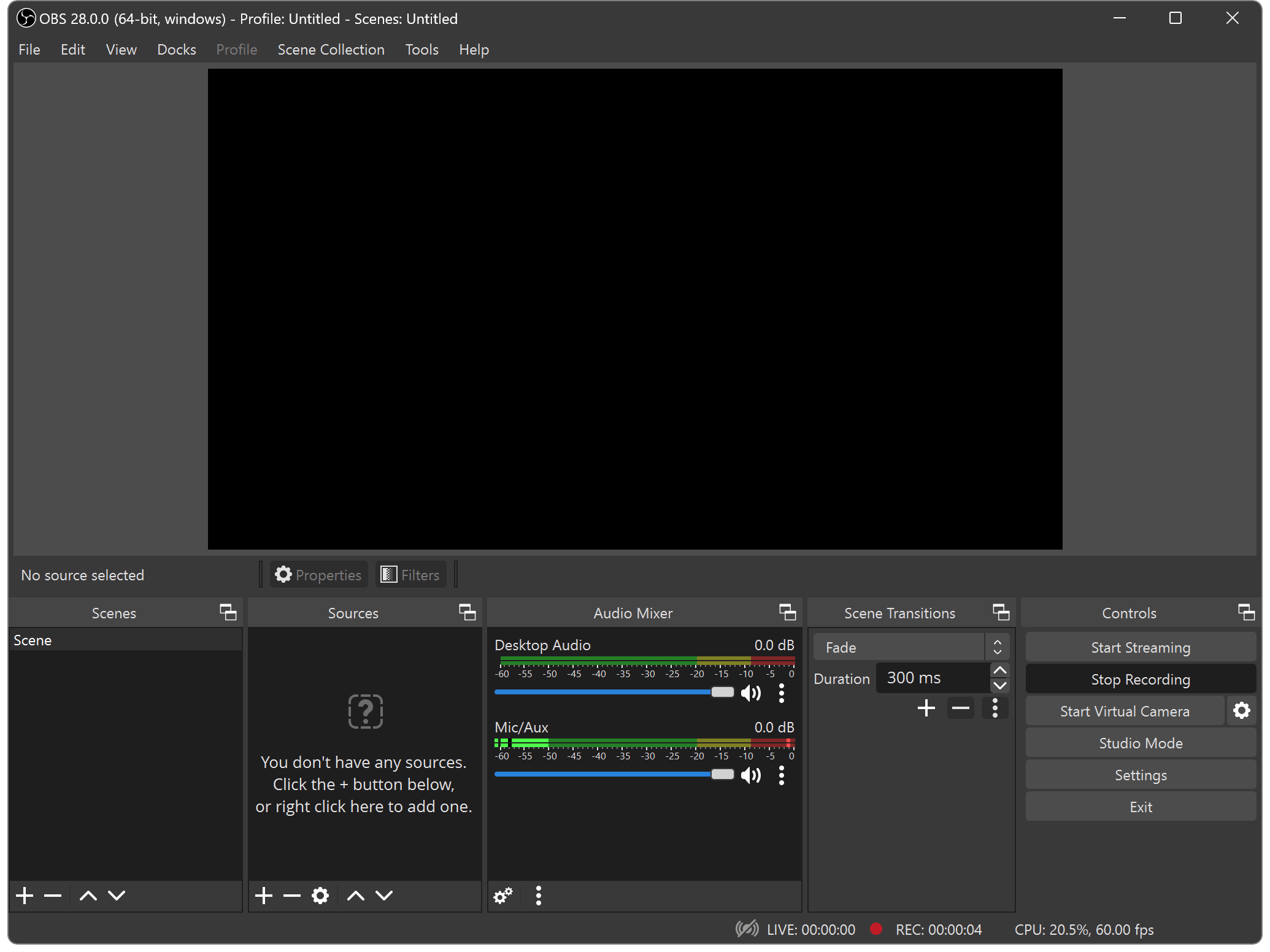Open Desktop Audio options via dots icon
1270x952 pixels.
(782, 693)
